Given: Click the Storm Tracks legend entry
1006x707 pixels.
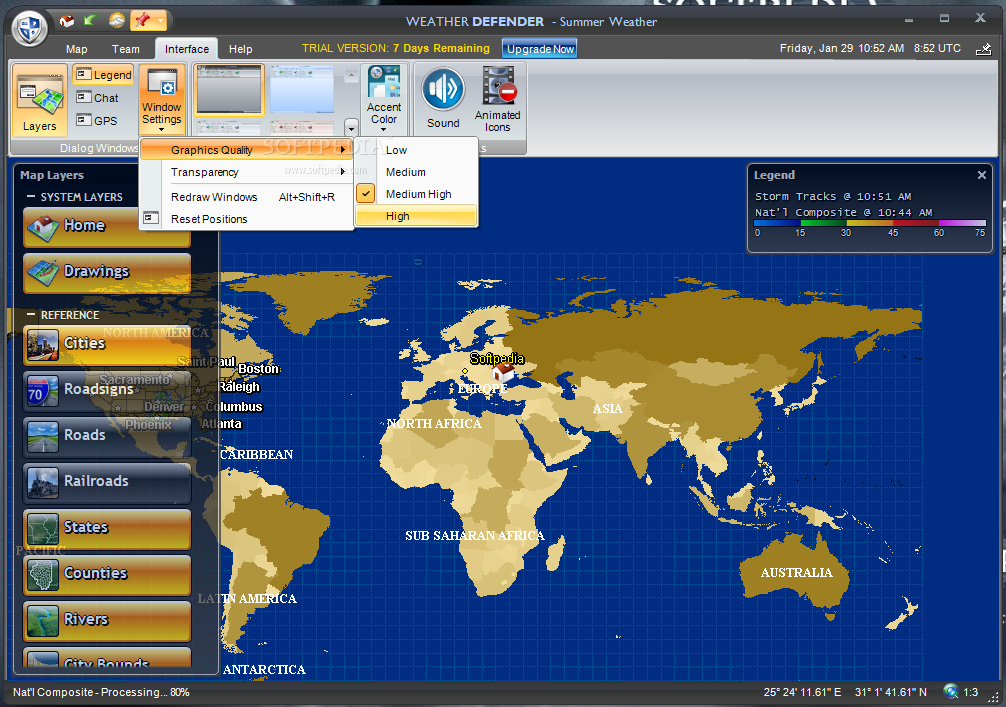Looking at the screenshot, I should [833, 196].
